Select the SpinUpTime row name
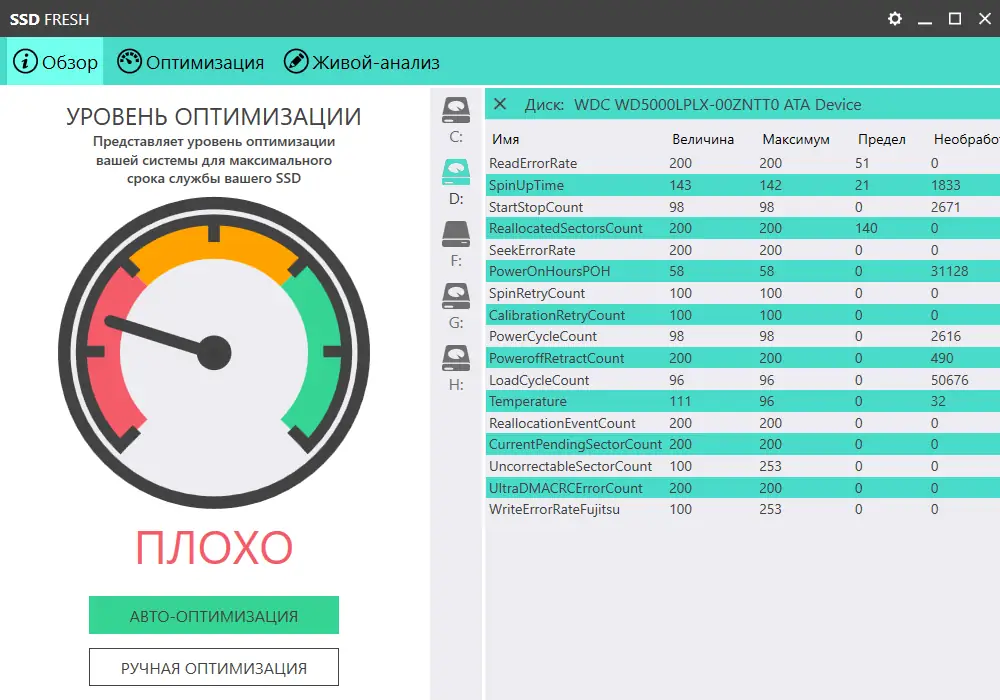Image resolution: width=1000 pixels, height=700 pixels. [526, 185]
